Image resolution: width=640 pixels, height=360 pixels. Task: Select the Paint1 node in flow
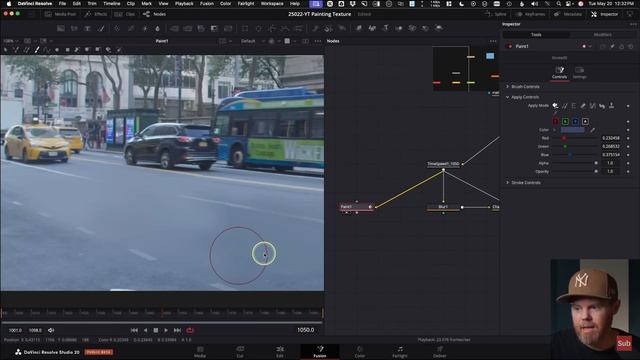356,207
